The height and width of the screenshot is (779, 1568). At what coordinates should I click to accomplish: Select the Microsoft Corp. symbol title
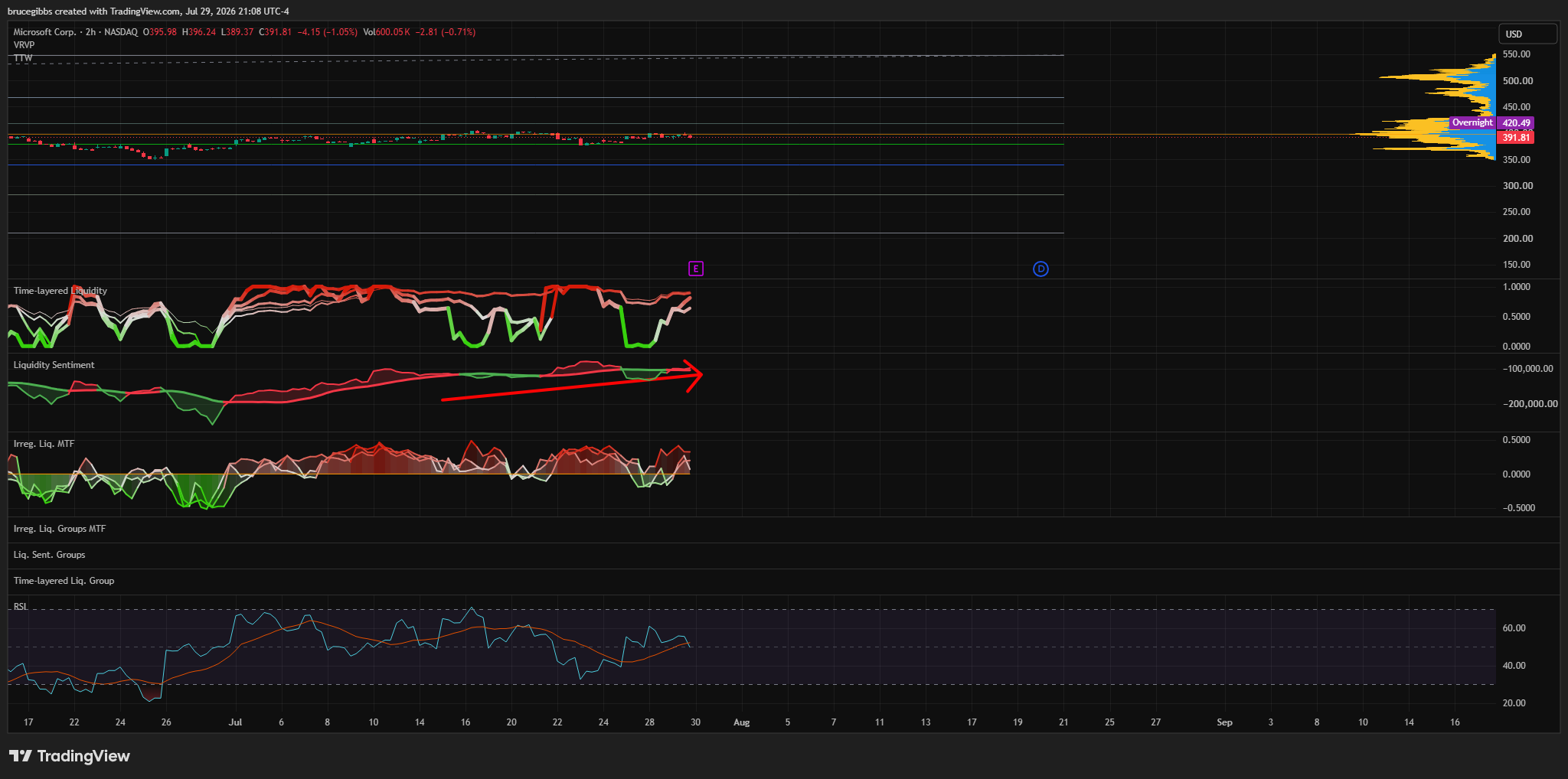tap(44, 32)
